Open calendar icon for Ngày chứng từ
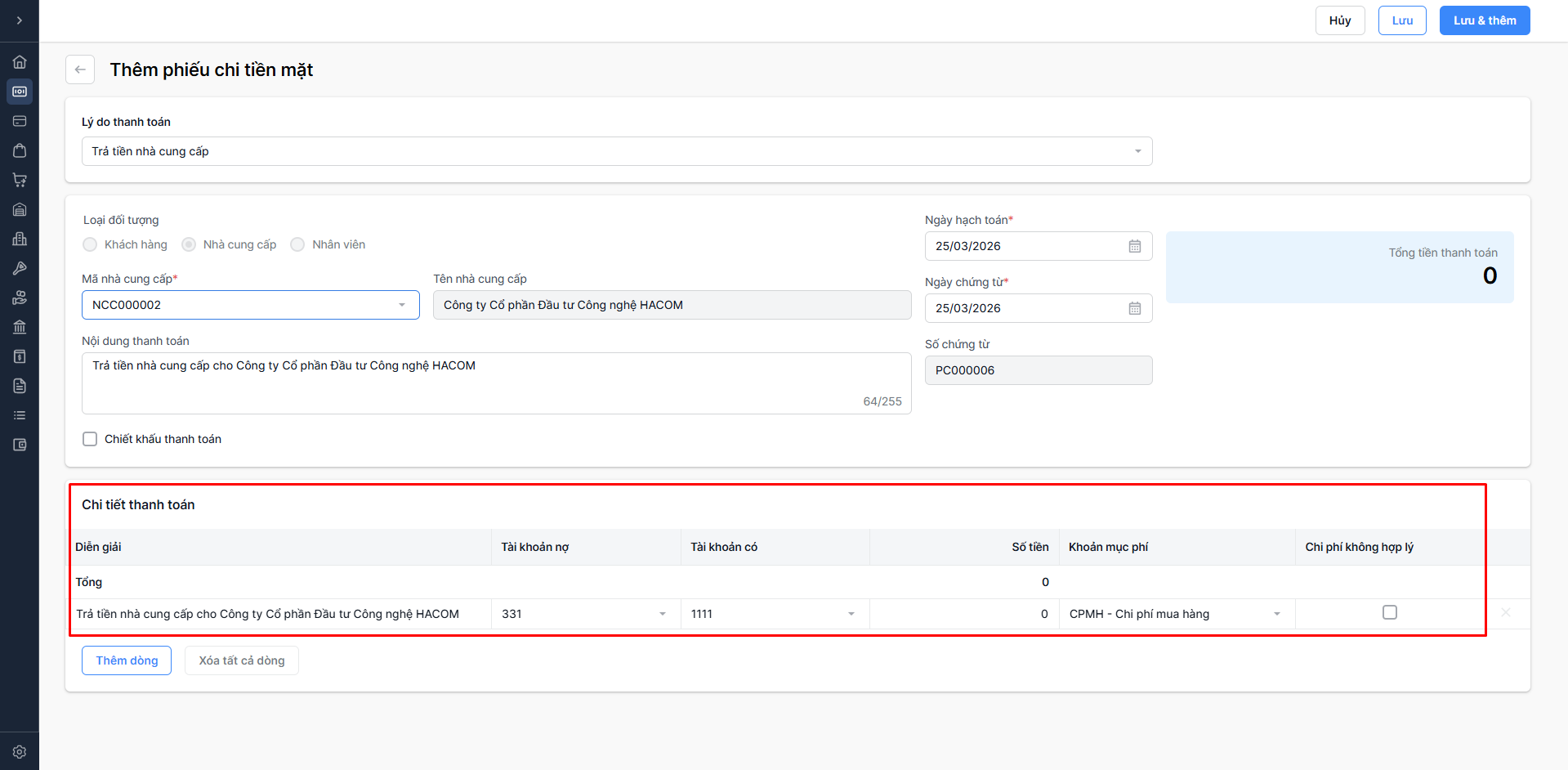1568x770 pixels. pyautogui.click(x=1134, y=308)
